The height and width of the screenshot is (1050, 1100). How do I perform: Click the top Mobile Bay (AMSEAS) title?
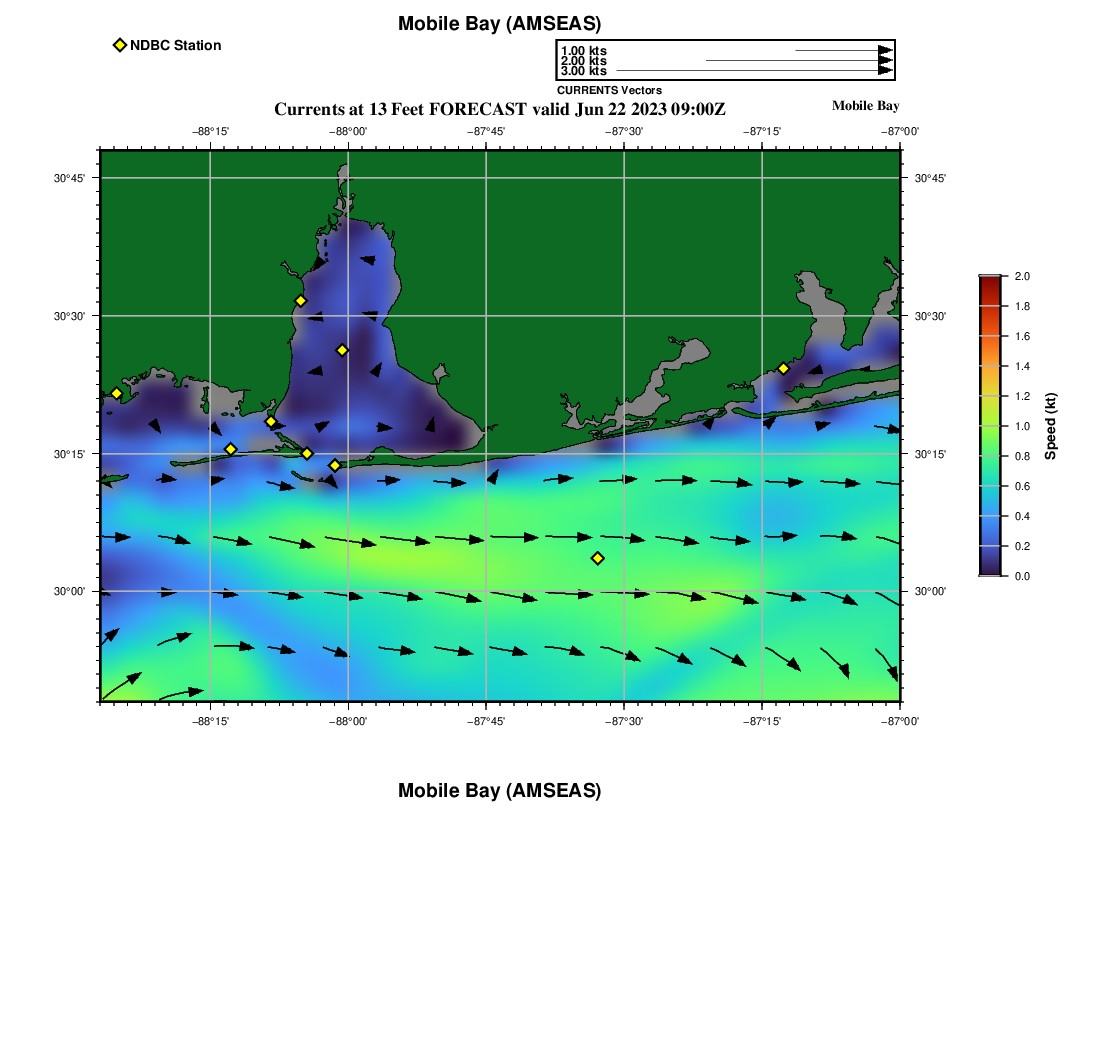[x=499, y=24]
